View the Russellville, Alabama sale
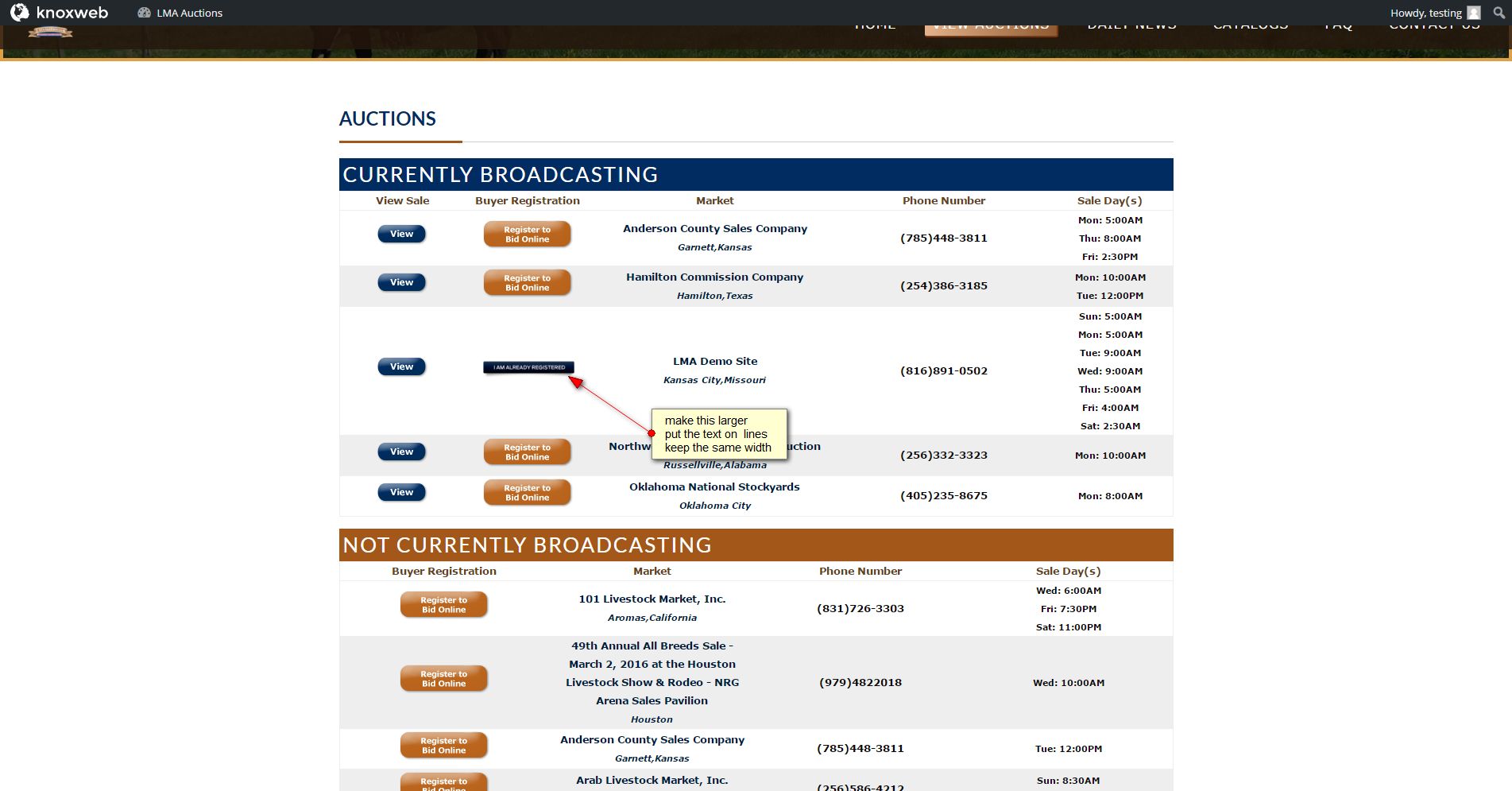The image size is (1512, 791). (x=402, y=452)
